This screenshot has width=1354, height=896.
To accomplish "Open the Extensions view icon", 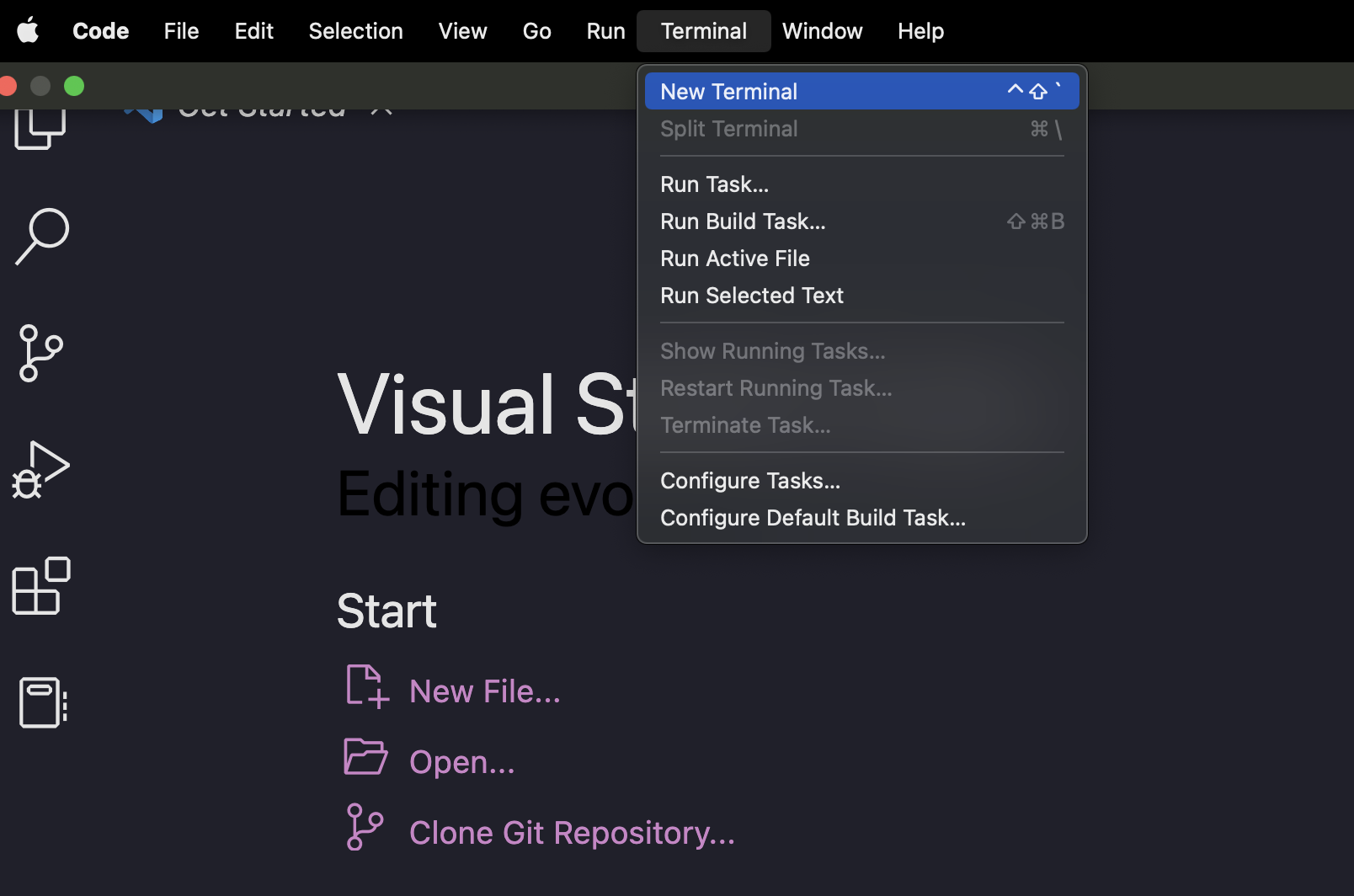I will point(41,586).
